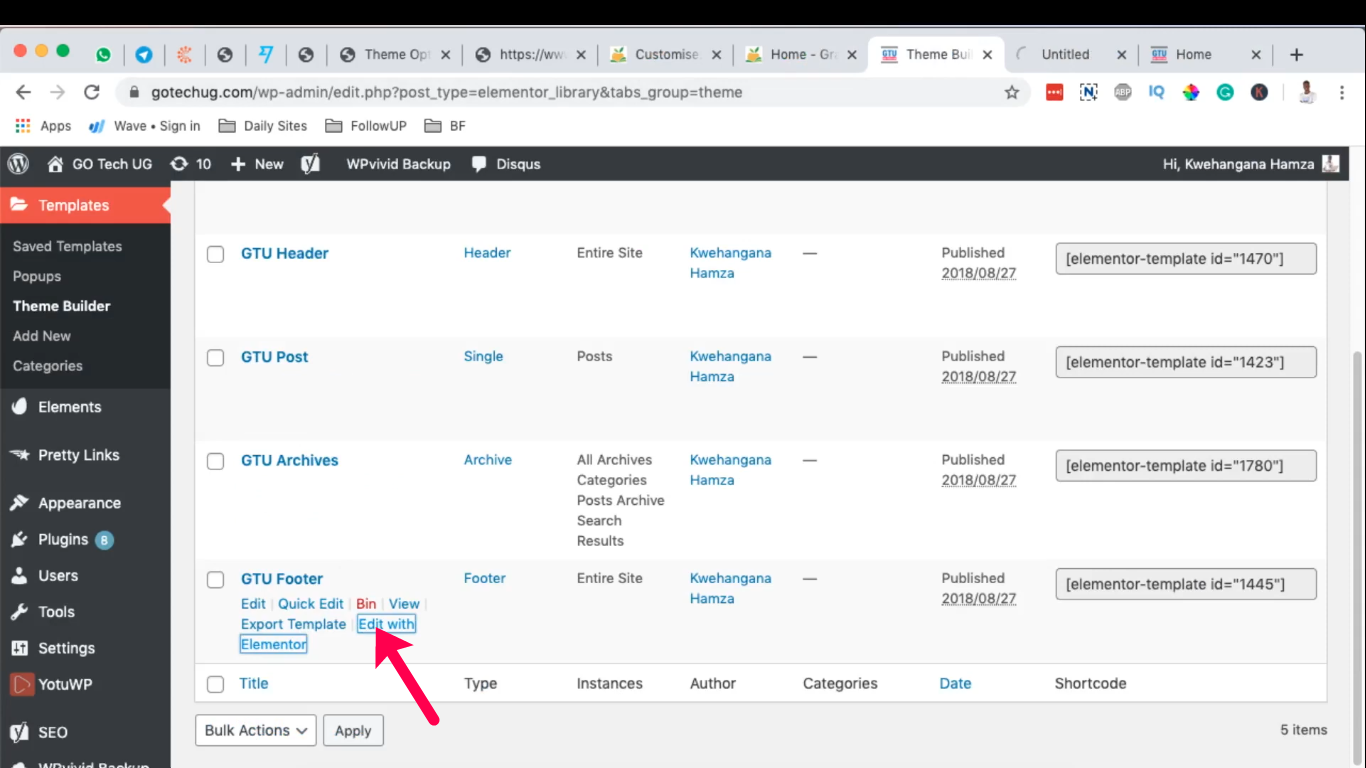Click the Chrome profile avatar

tap(1307, 92)
